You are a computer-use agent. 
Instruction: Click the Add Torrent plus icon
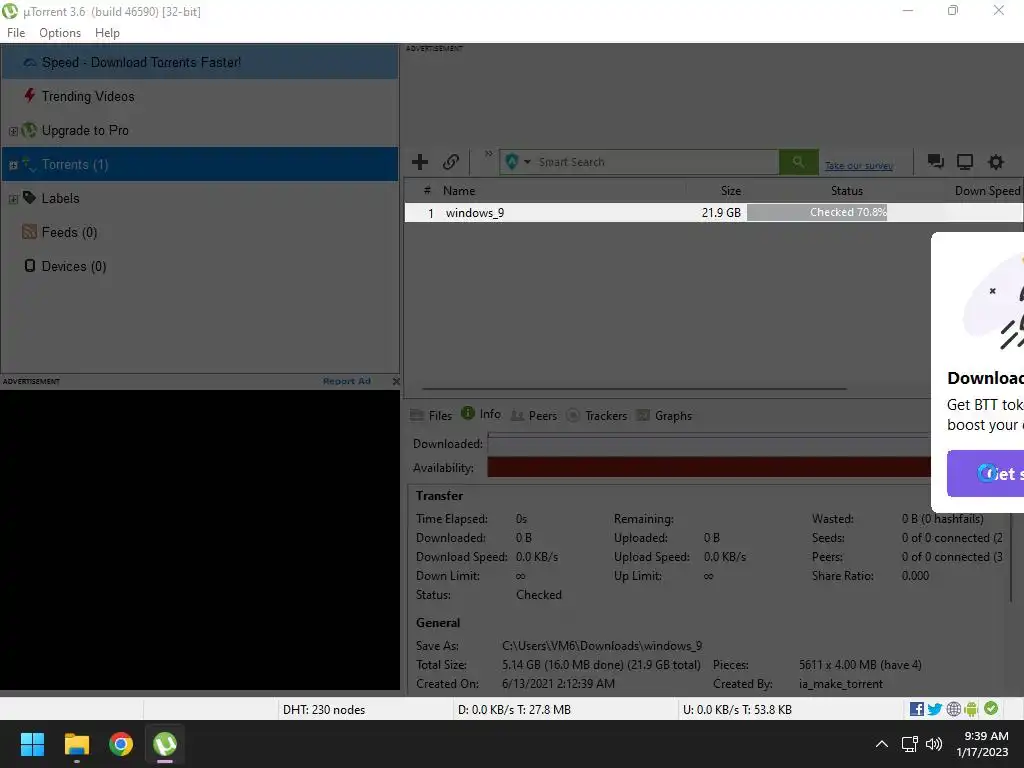420,162
